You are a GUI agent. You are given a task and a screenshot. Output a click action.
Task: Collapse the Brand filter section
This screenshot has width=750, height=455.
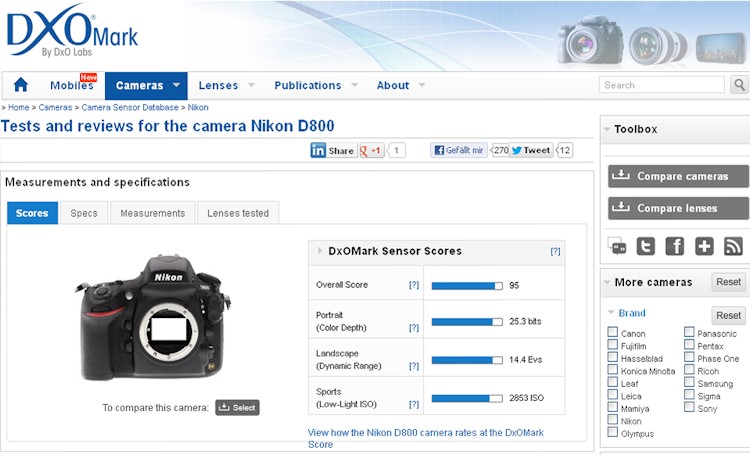[611, 312]
